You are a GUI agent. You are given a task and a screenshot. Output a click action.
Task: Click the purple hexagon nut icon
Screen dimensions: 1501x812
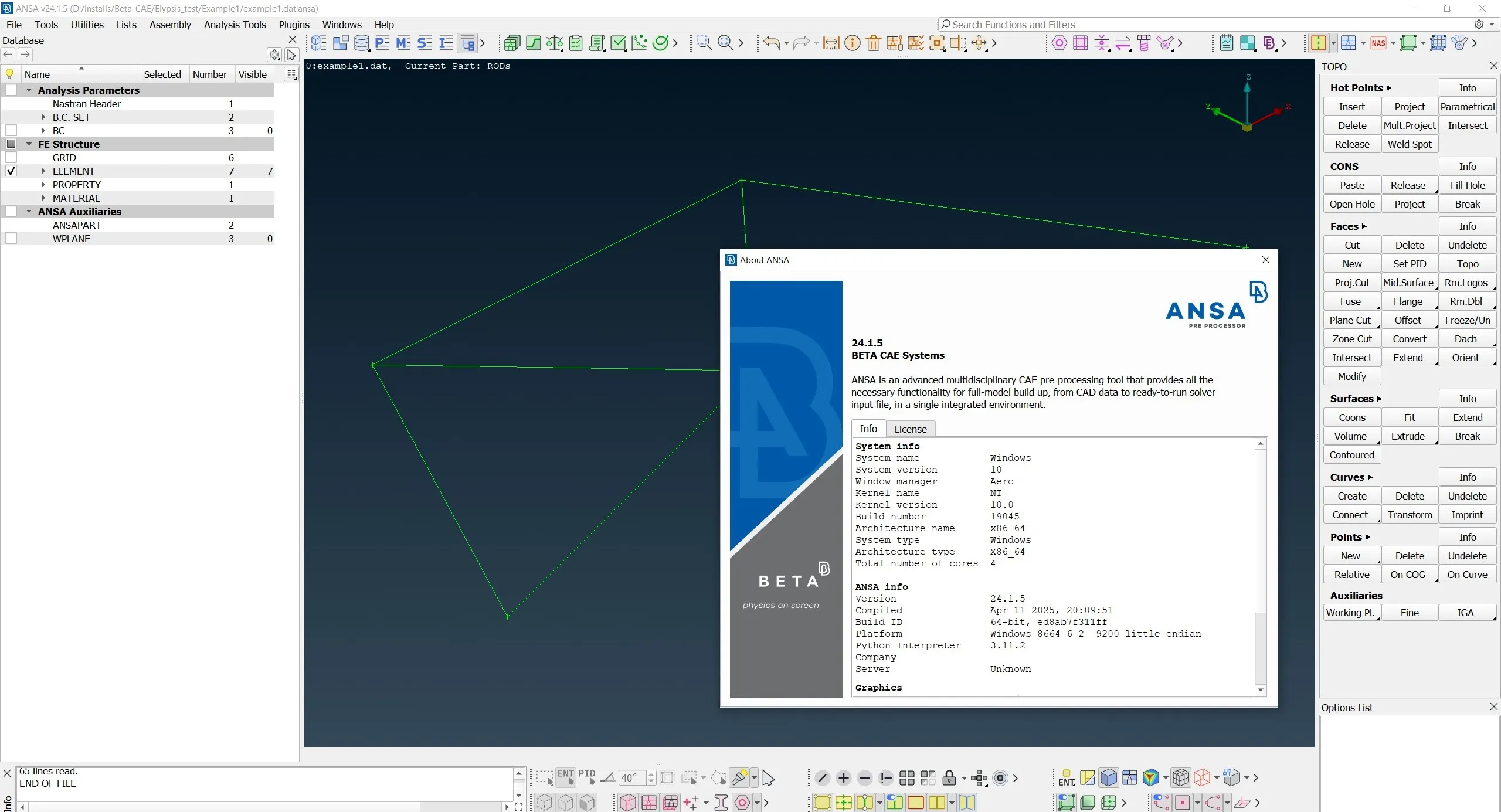tap(1059, 43)
